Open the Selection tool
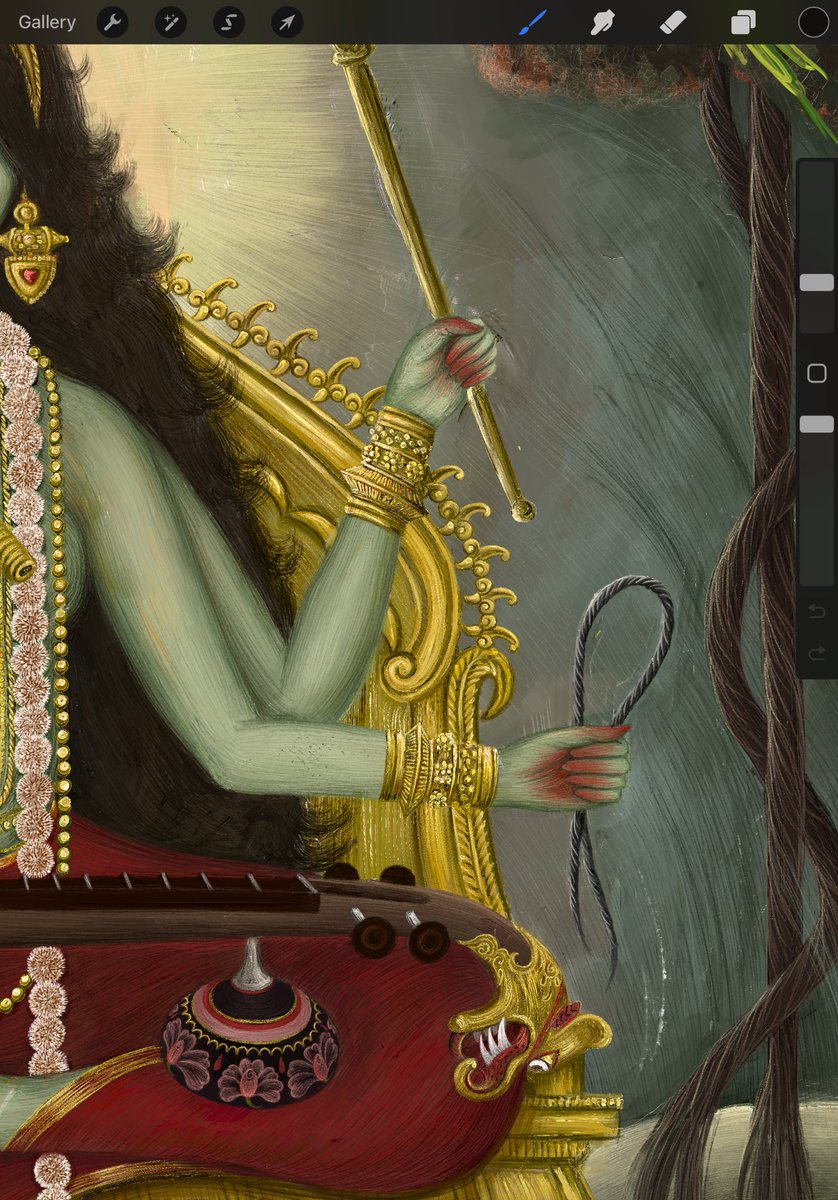Image resolution: width=838 pixels, height=1200 pixels. 228,22
